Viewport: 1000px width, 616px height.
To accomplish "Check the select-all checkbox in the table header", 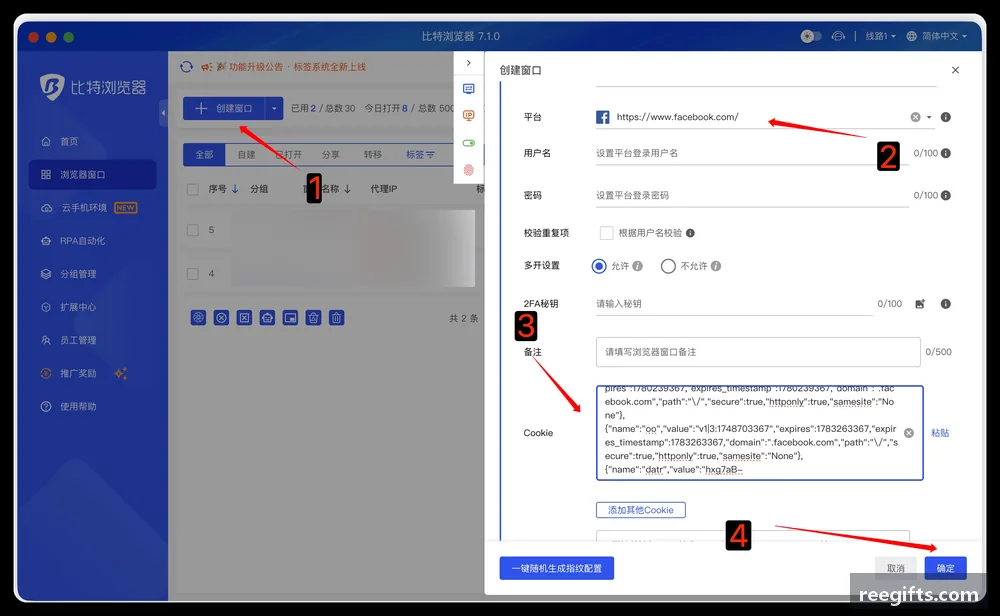I will (193, 189).
